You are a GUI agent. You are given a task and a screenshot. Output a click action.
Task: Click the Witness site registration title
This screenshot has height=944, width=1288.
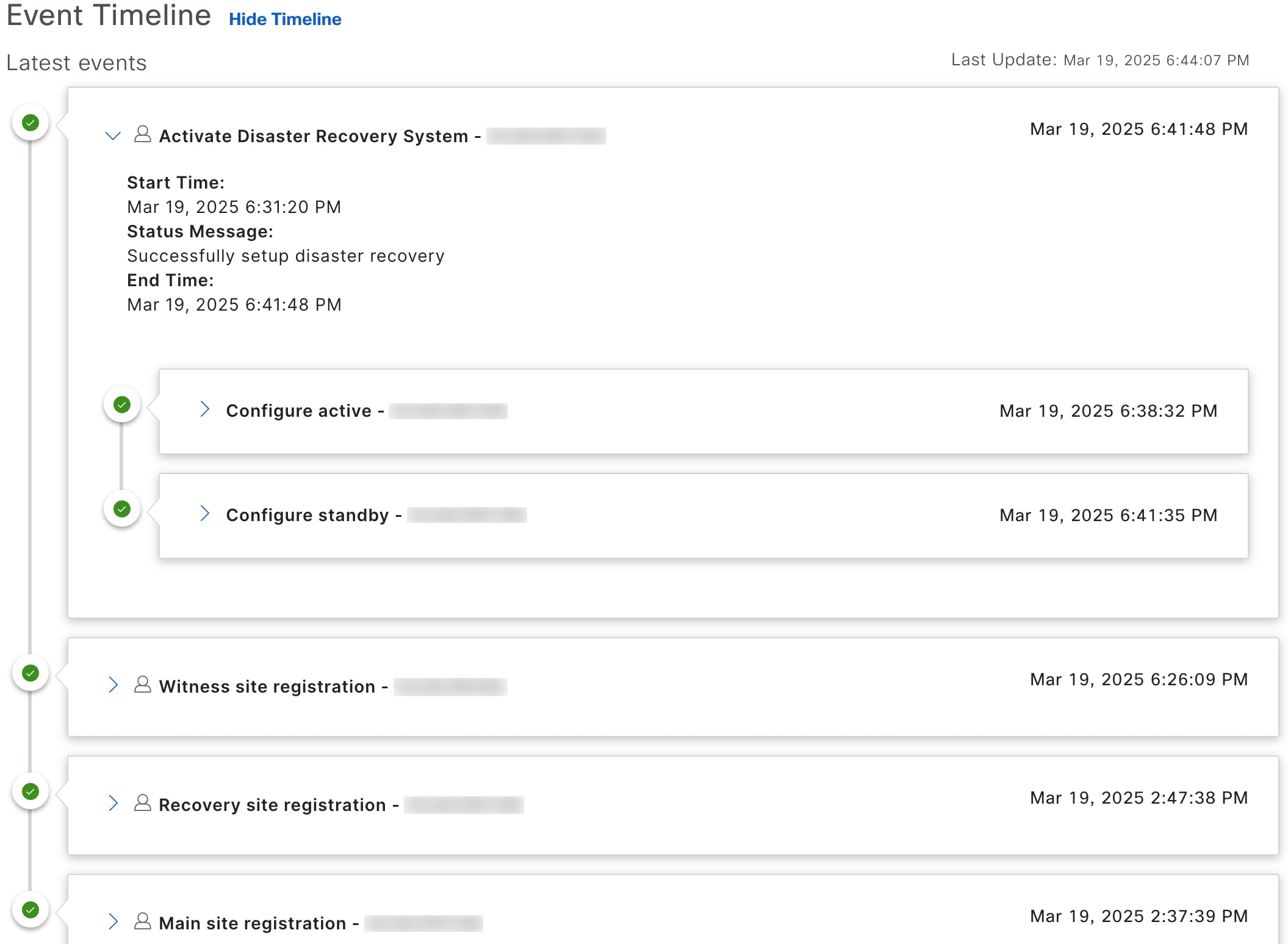pos(267,686)
